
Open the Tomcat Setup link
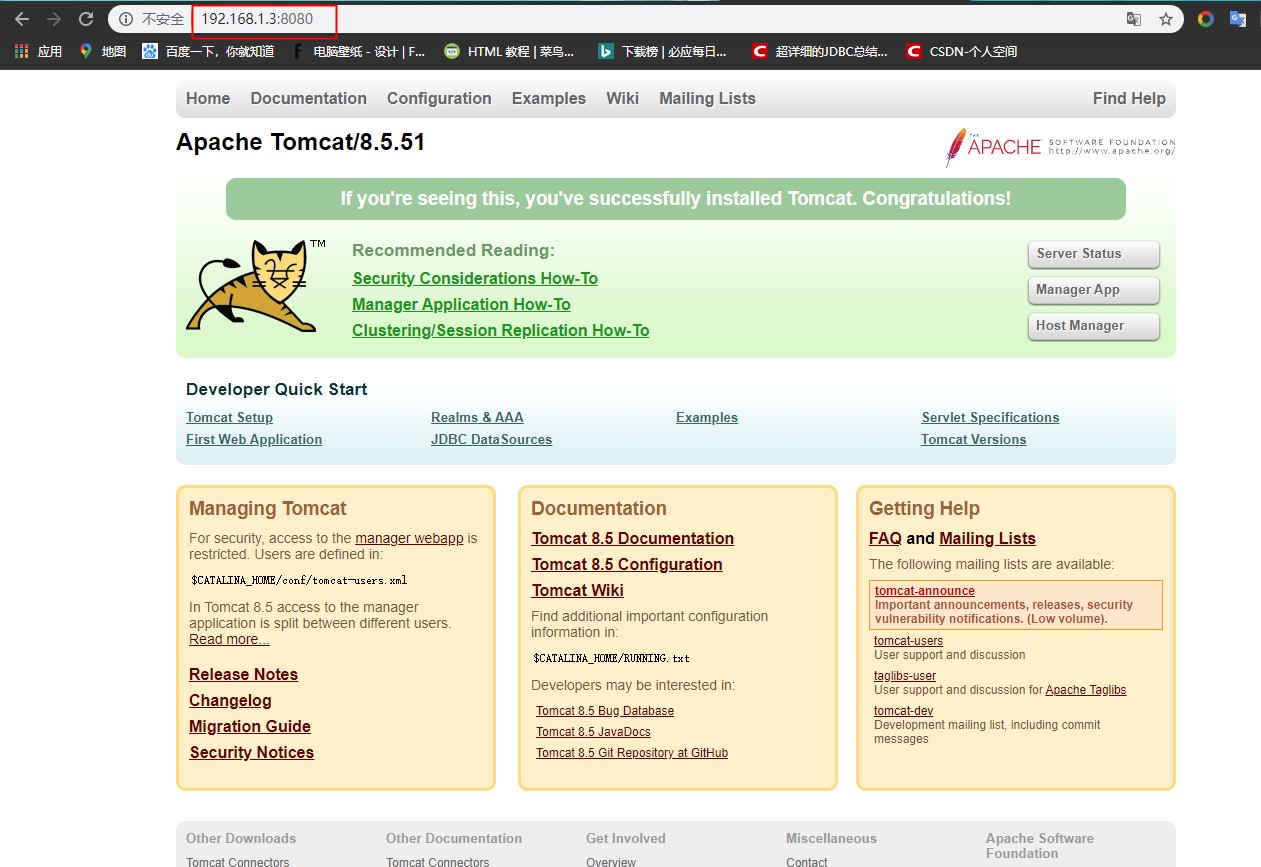[x=229, y=417]
